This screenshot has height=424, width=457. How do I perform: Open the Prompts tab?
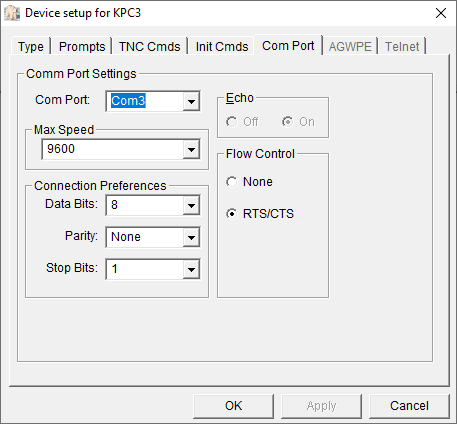(82, 46)
